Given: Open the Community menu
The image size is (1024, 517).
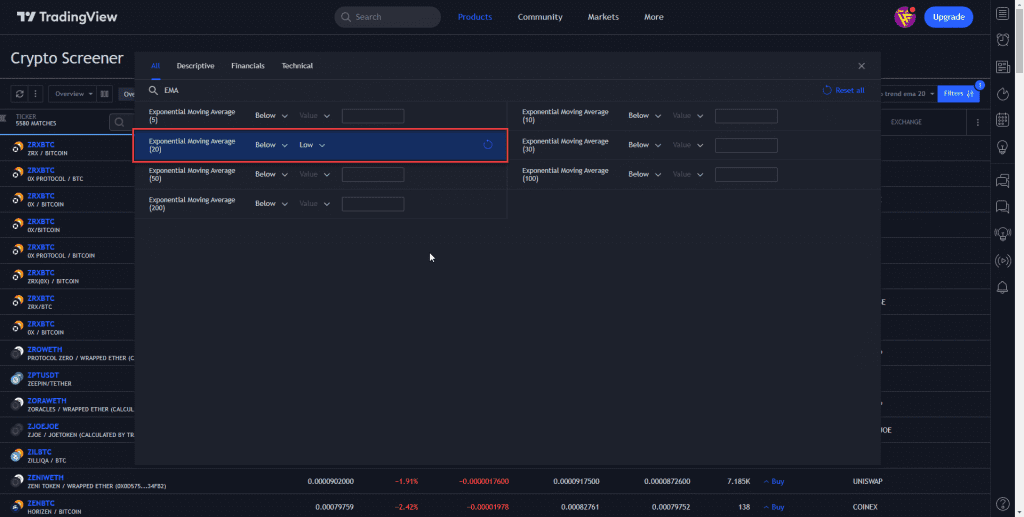Looking at the screenshot, I should (540, 17).
